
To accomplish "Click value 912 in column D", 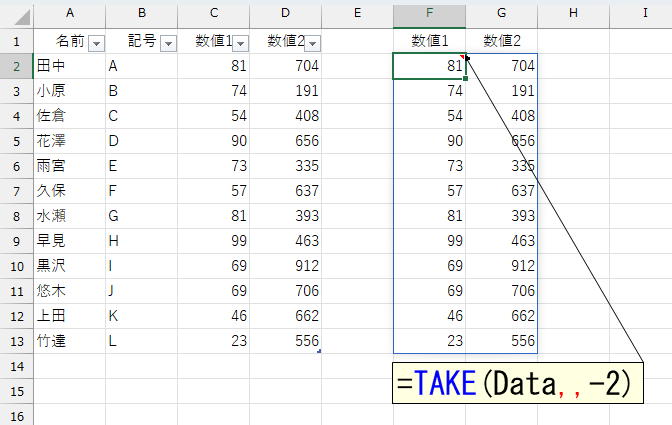I will (286, 266).
